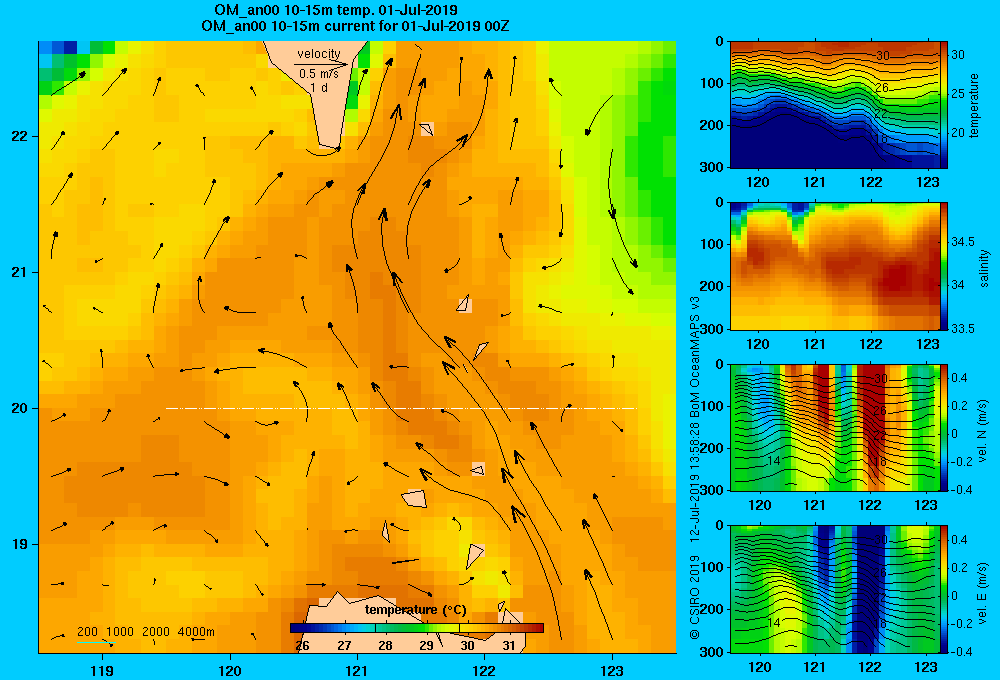The height and width of the screenshot is (680, 1000).
Task: Open the salinity depth-section panel
Action: click(834, 266)
